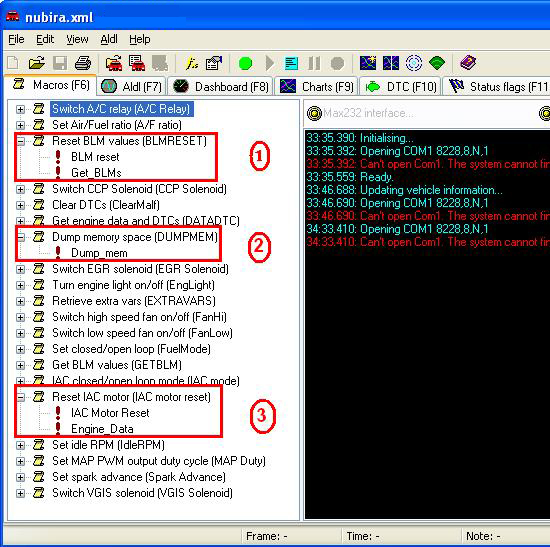Click the blue circular target toolbar icon
550x547 pixels.
(x=414, y=63)
